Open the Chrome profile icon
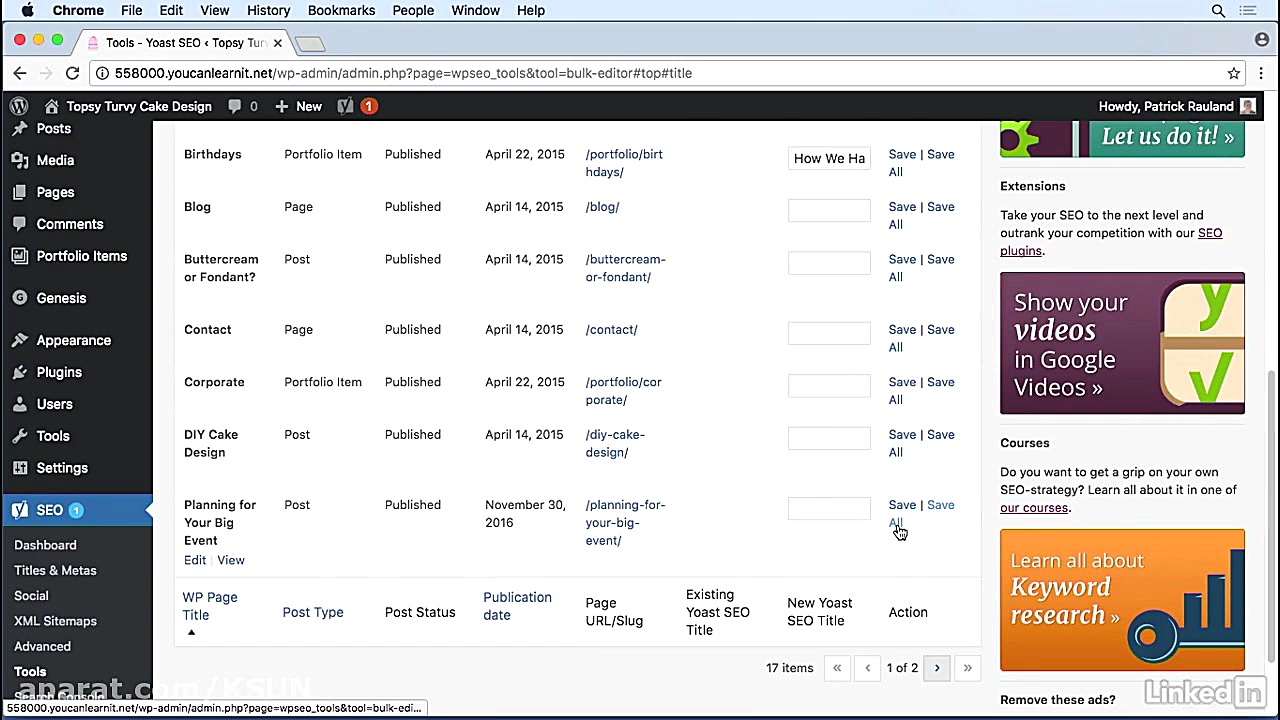 [x=1262, y=40]
